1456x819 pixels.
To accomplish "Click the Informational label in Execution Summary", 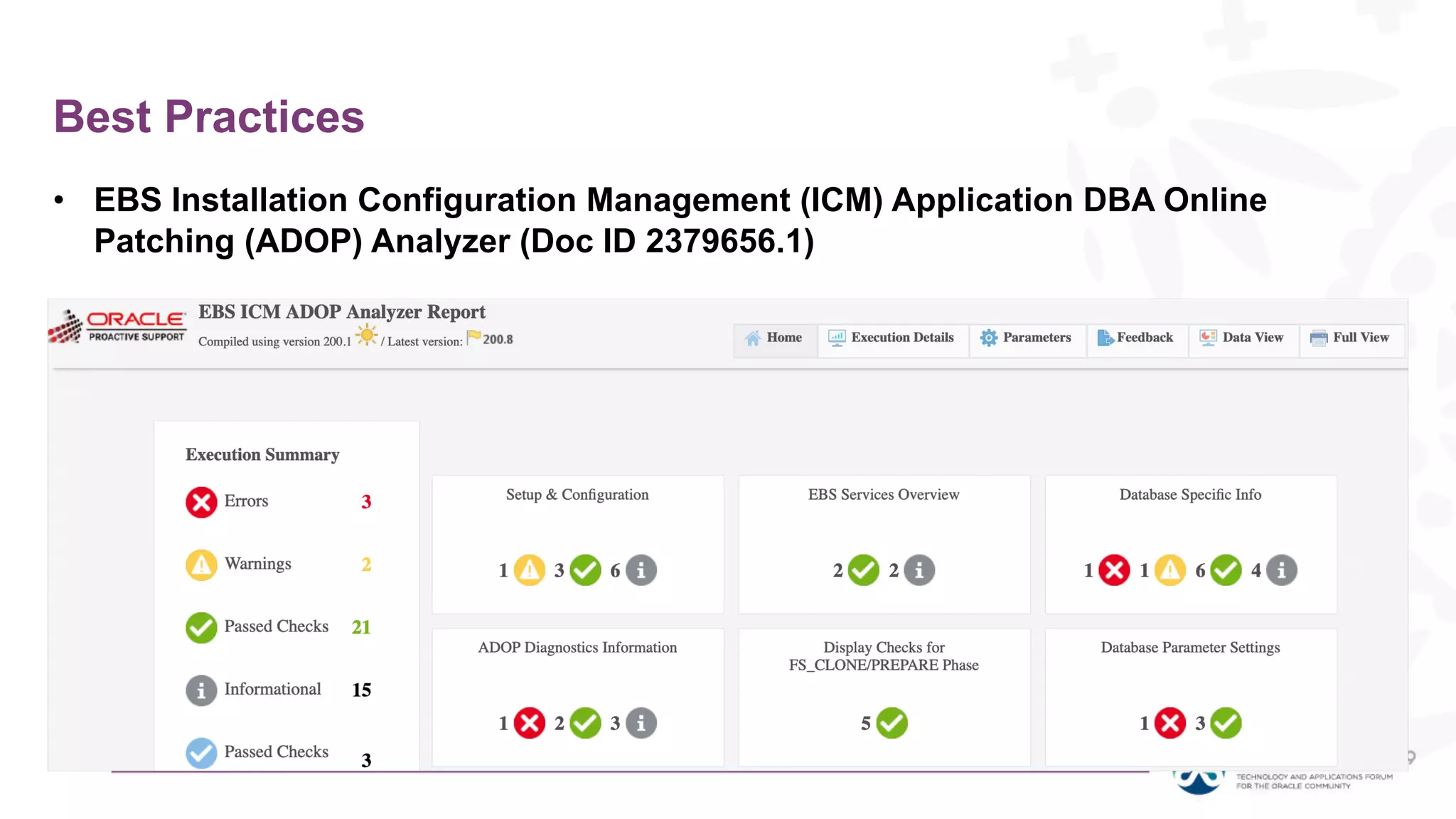I will [273, 689].
